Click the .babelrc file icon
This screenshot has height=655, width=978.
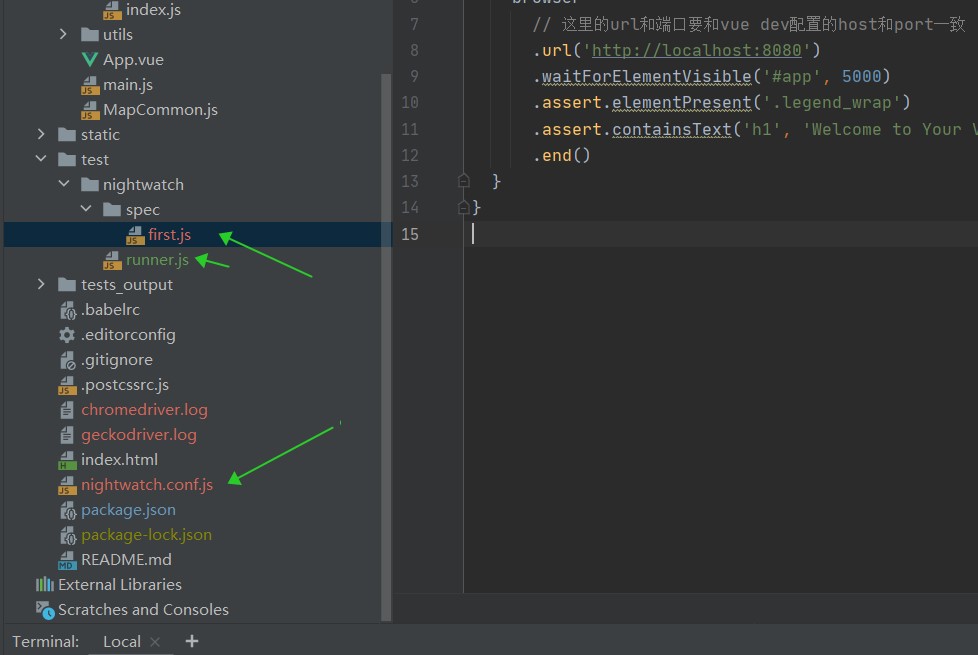[x=67, y=310]
